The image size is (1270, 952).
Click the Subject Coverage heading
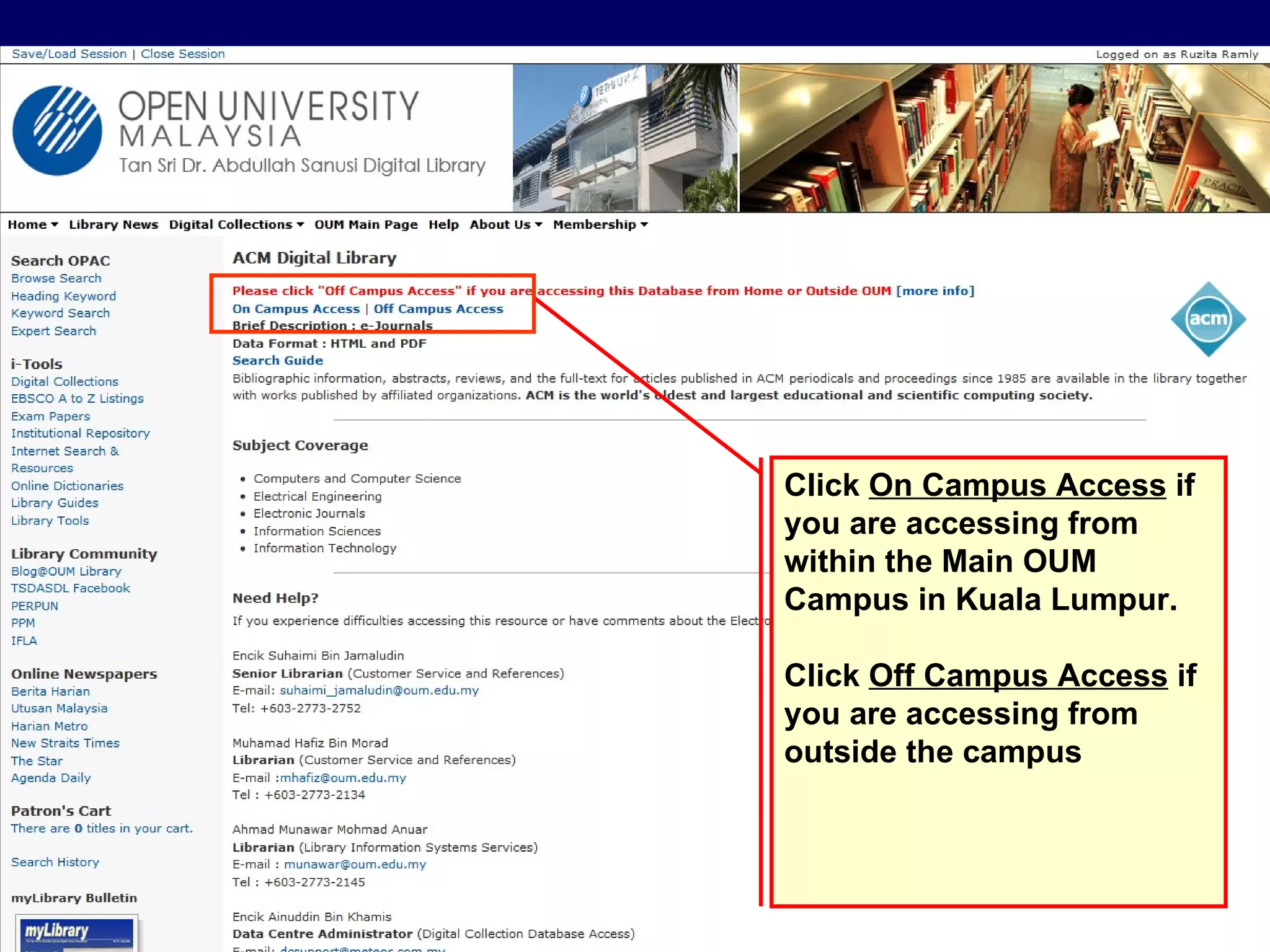[x=300, y=446]
